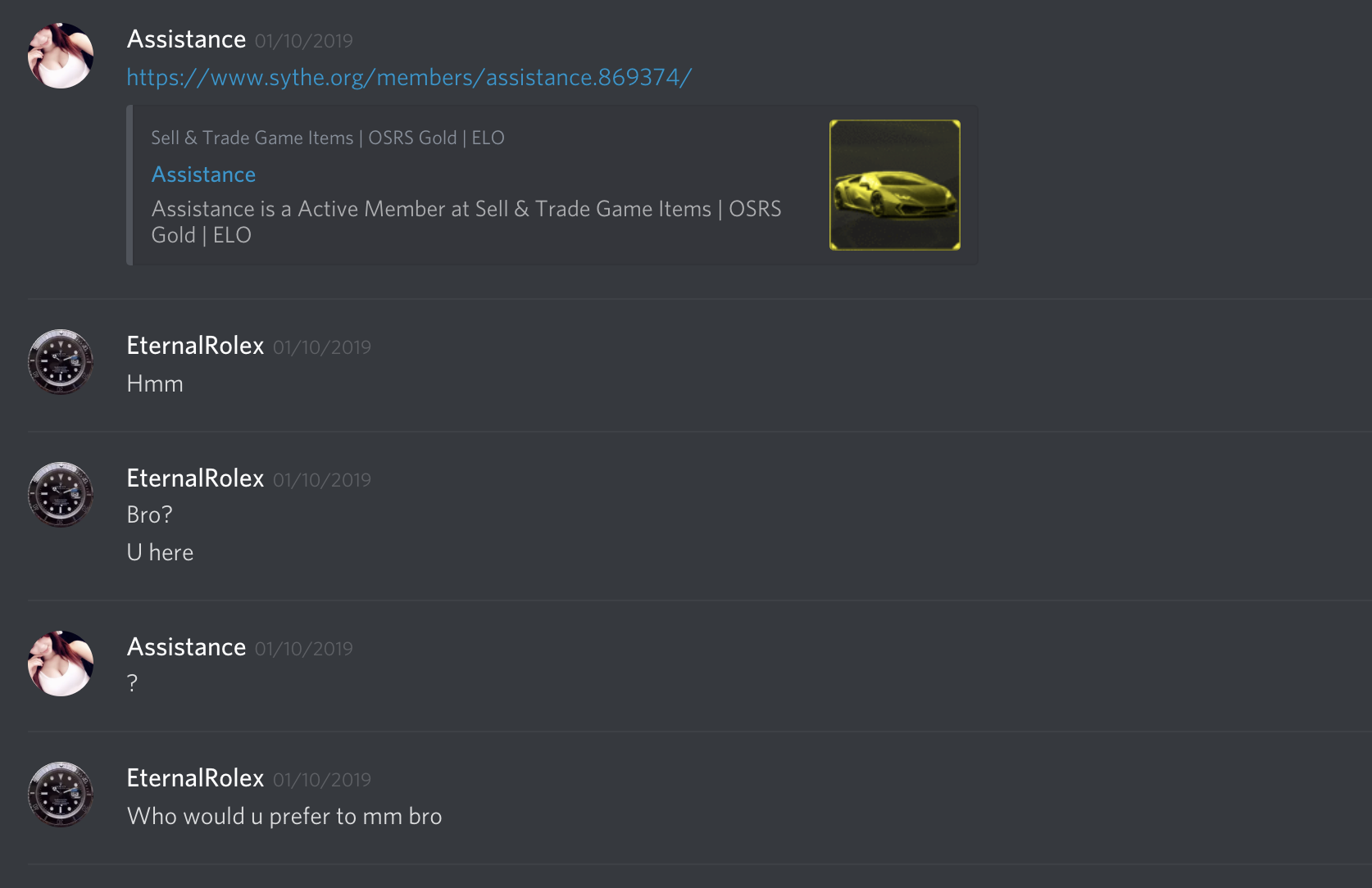1372x888 pixels.
Task: Click EternalRolex's watch avatar beside Hmm
Action: (x=61, y=362)
